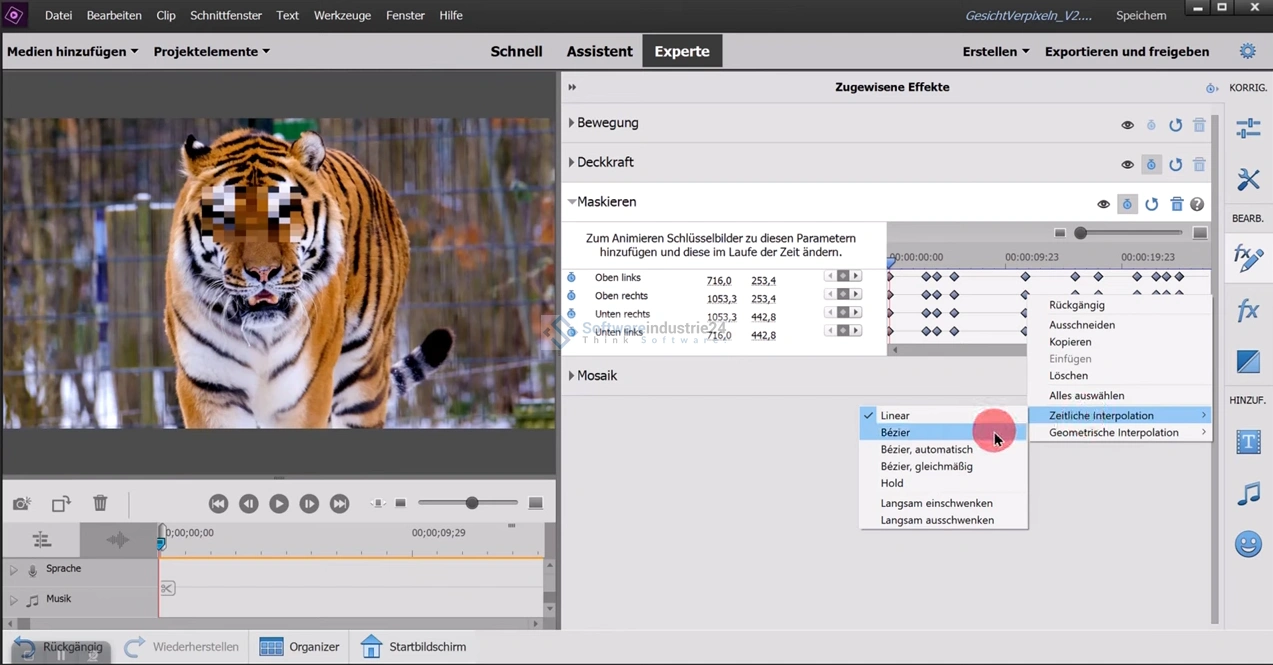Open the tools wrench and screwdriver icon

(1248, 180)
